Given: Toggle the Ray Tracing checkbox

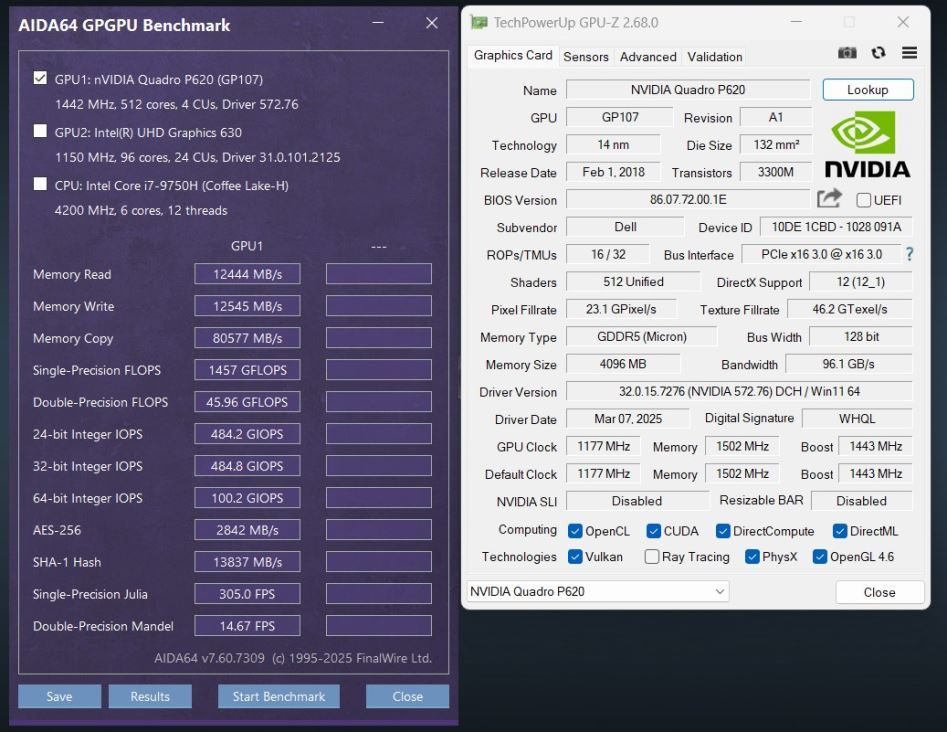Looking at the screenshot, I should (652, 557).
